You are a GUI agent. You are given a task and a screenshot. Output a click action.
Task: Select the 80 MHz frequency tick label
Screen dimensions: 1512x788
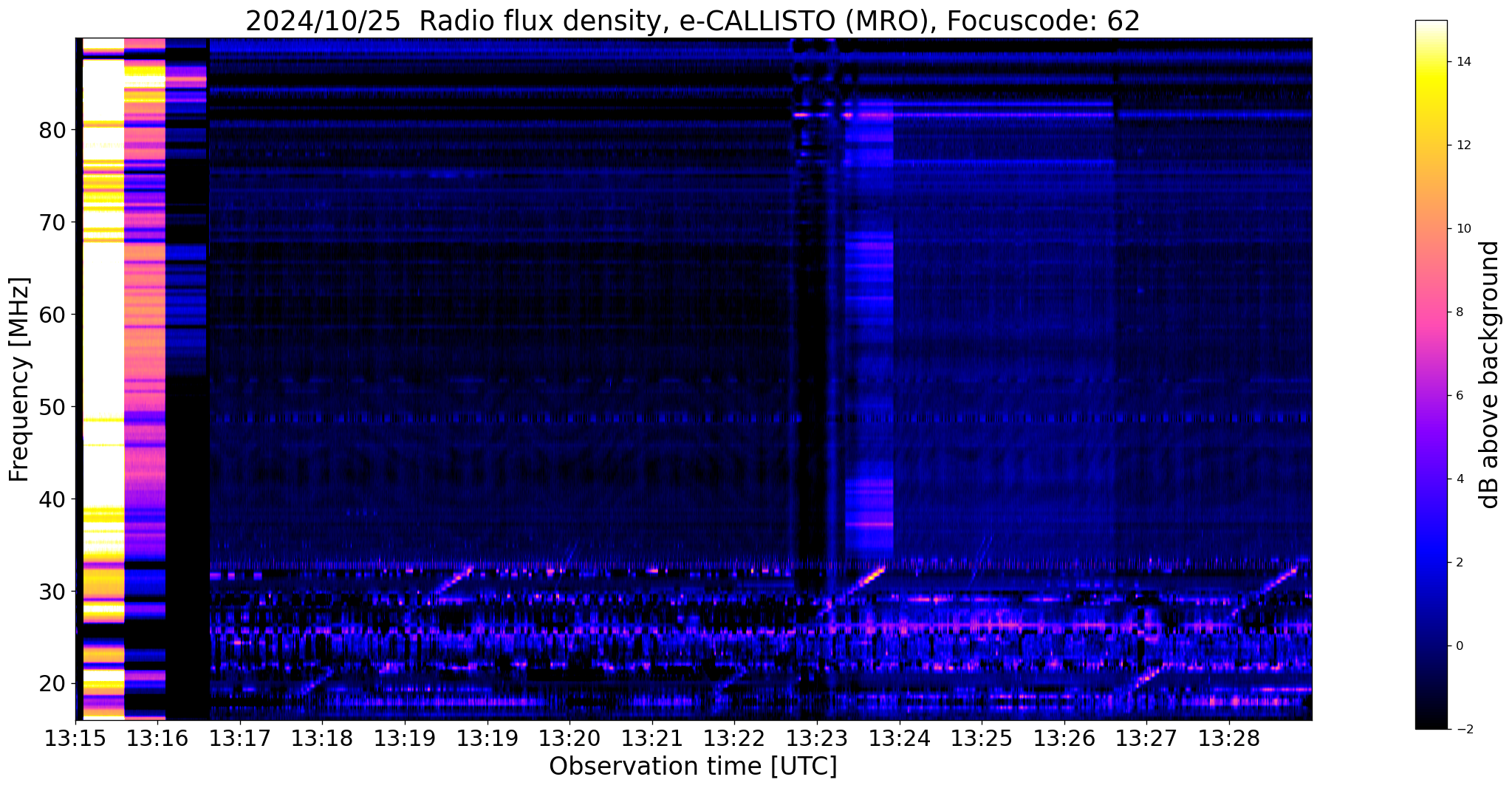52,131
